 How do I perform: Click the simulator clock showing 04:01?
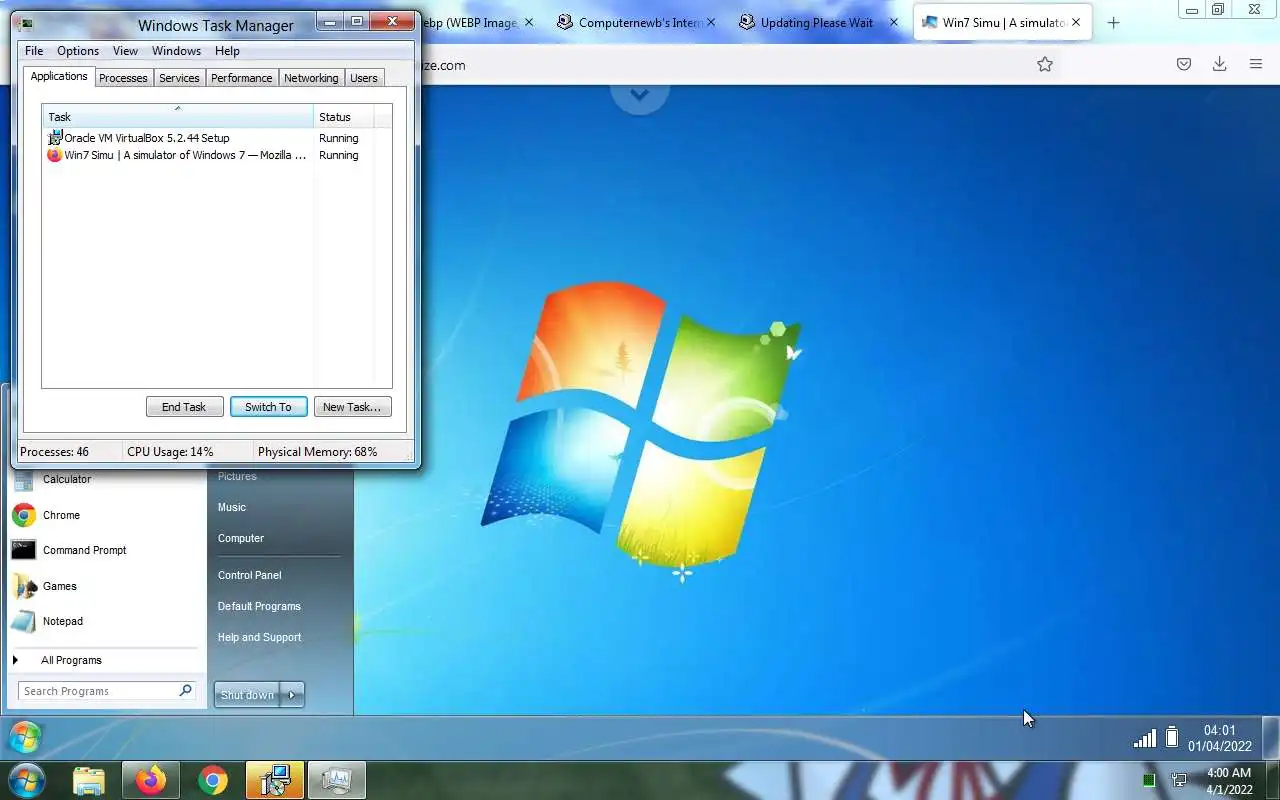click(x=1219, y=738)
